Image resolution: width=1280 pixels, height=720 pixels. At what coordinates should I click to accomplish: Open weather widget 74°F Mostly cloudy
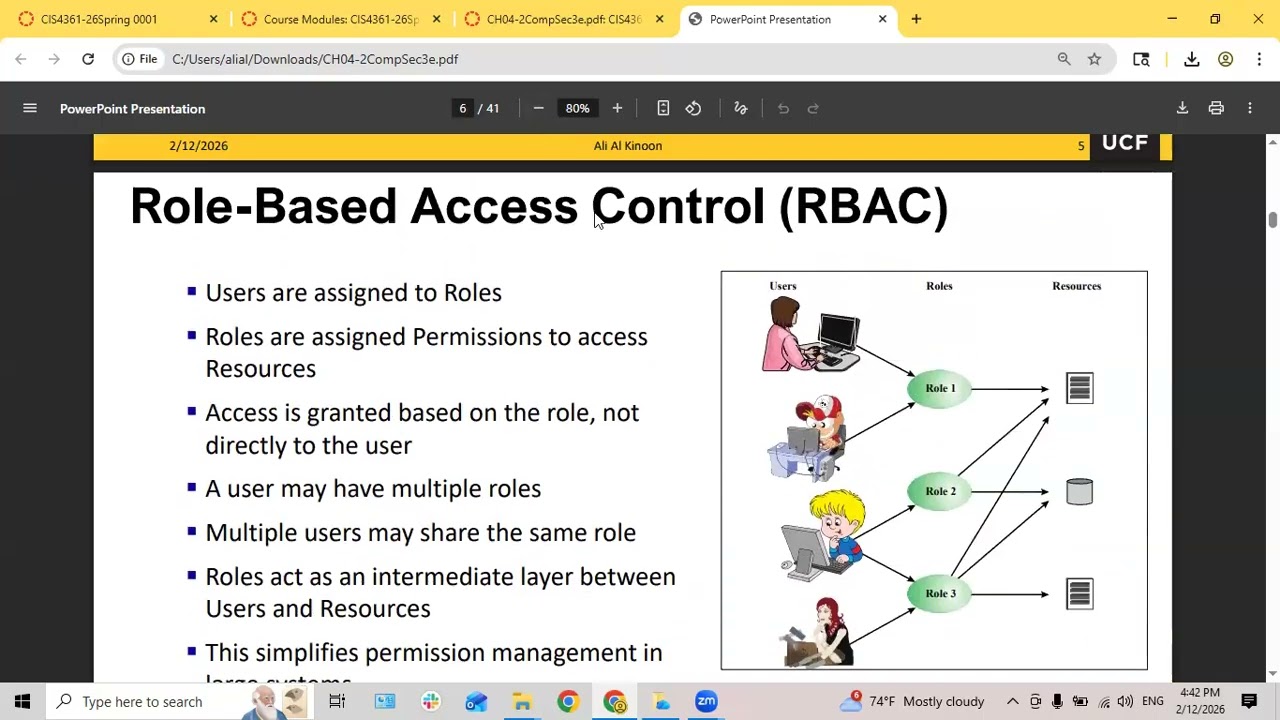point(912,701)
